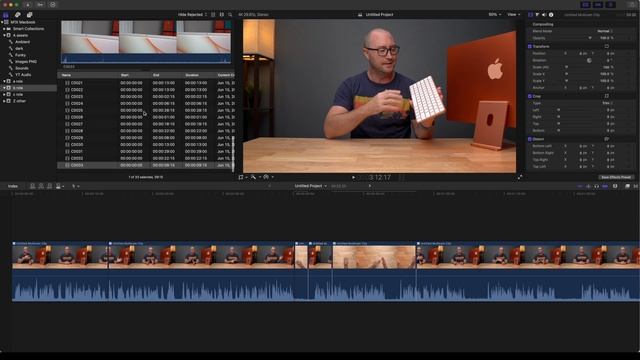Screen dimensions: 640x360
Task: Open the Background Tasks checkmark icon
Action: [53, 4]
